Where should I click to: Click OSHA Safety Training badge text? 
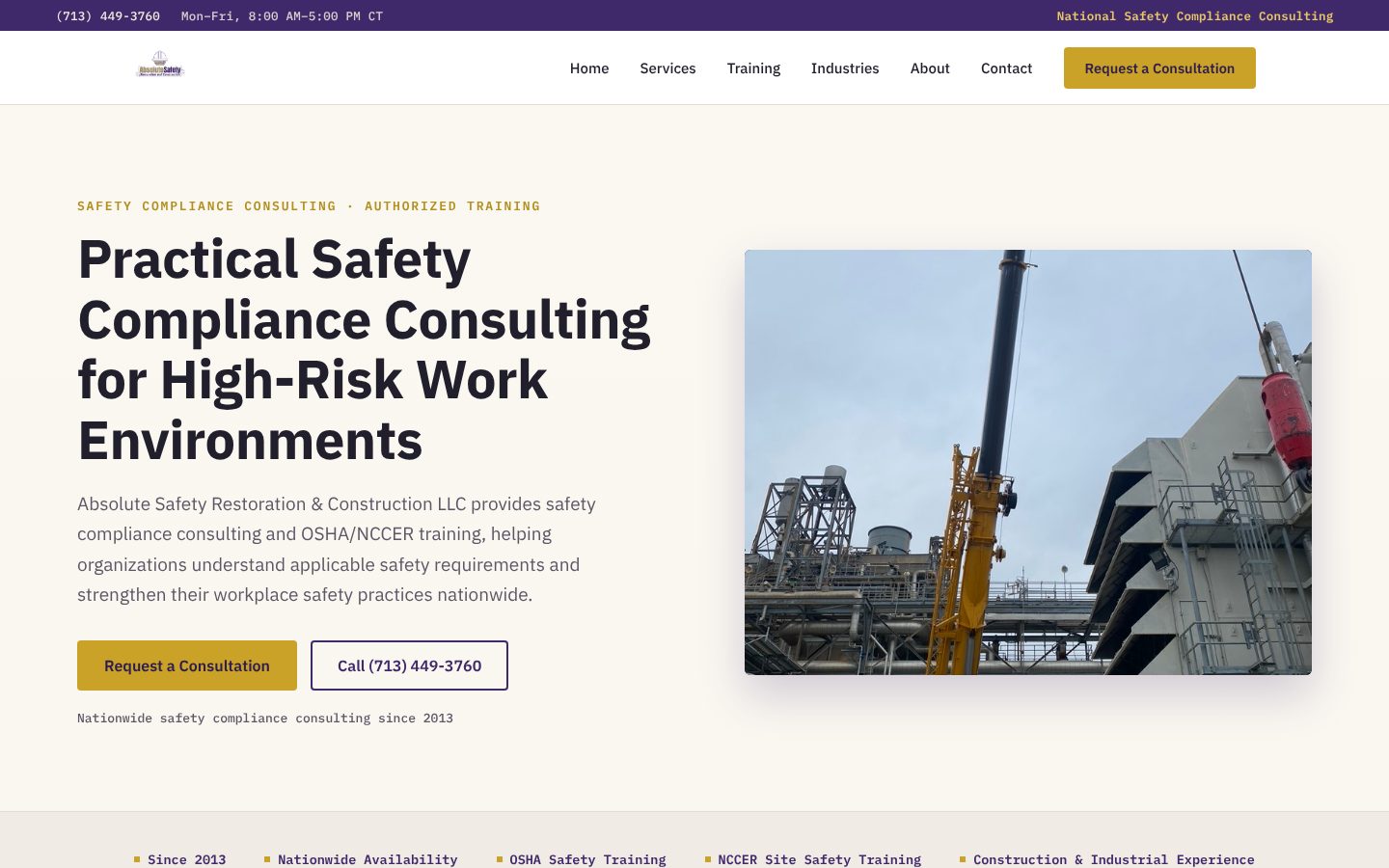(587, 859)
